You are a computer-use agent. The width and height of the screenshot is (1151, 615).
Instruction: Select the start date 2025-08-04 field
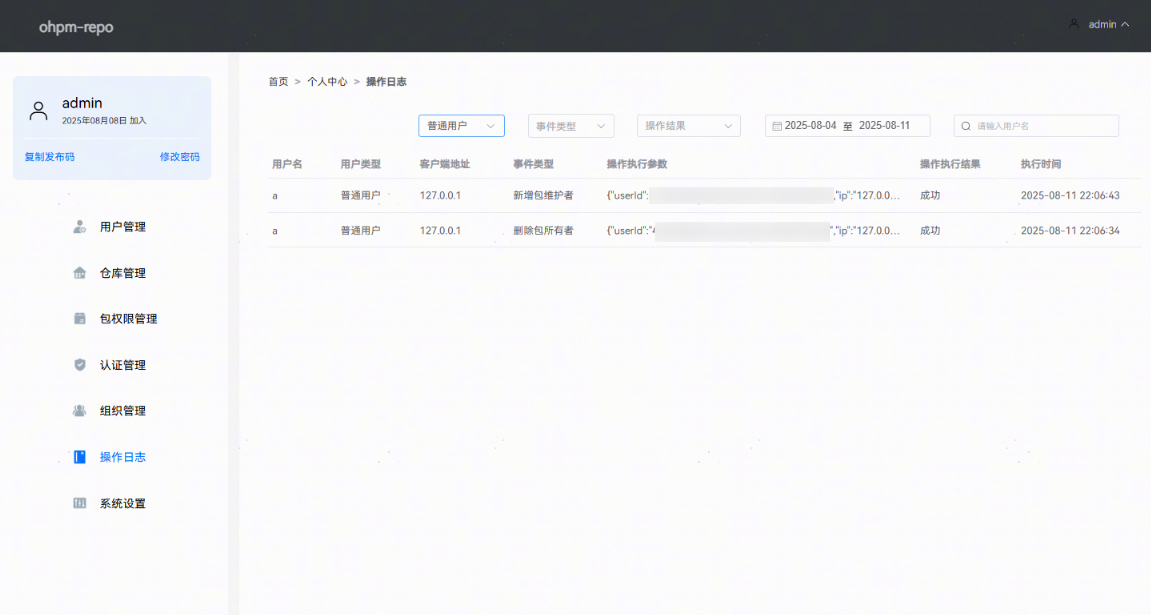810,126
